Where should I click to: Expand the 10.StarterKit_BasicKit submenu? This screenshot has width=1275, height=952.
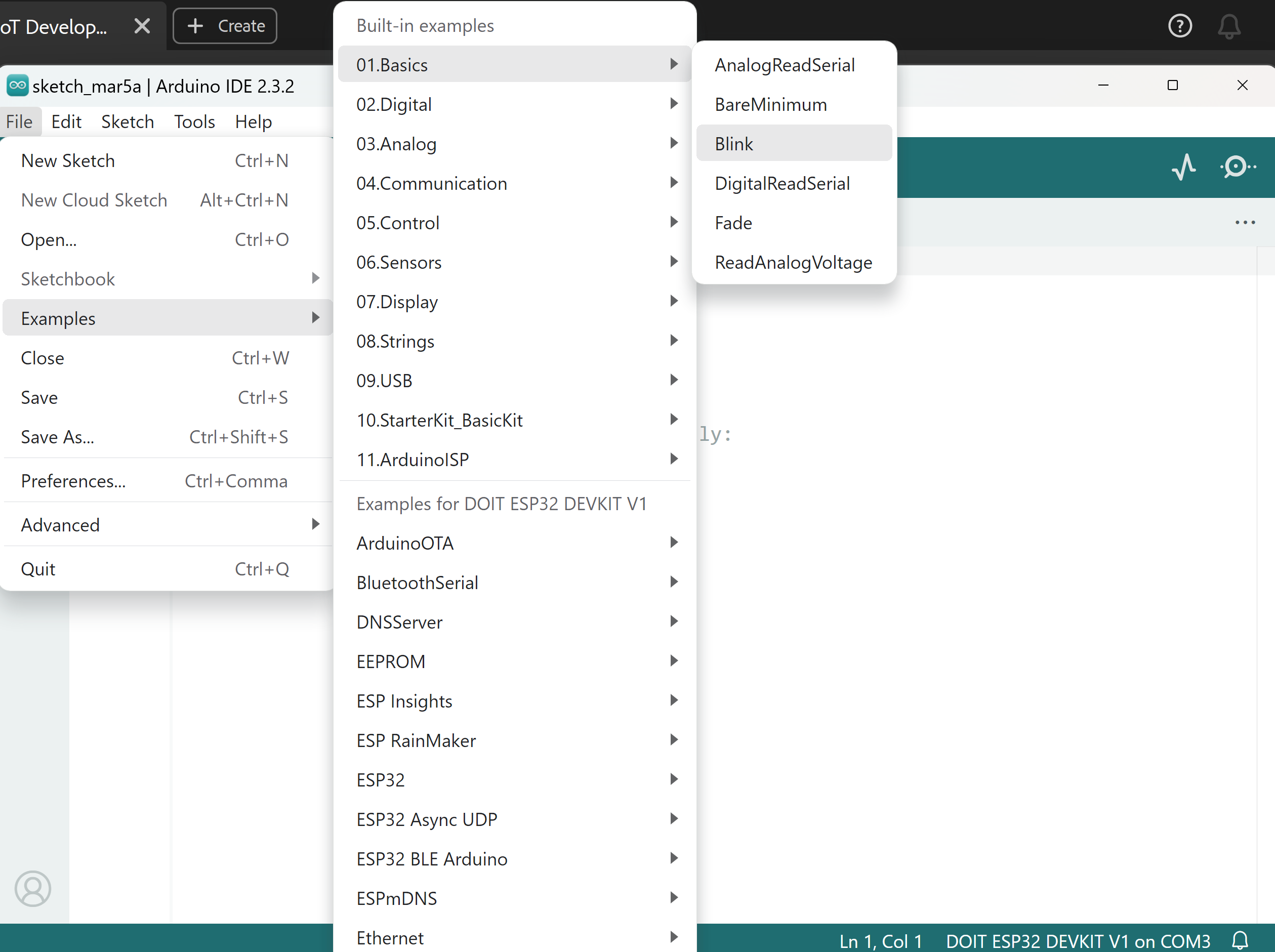[515, 420]
